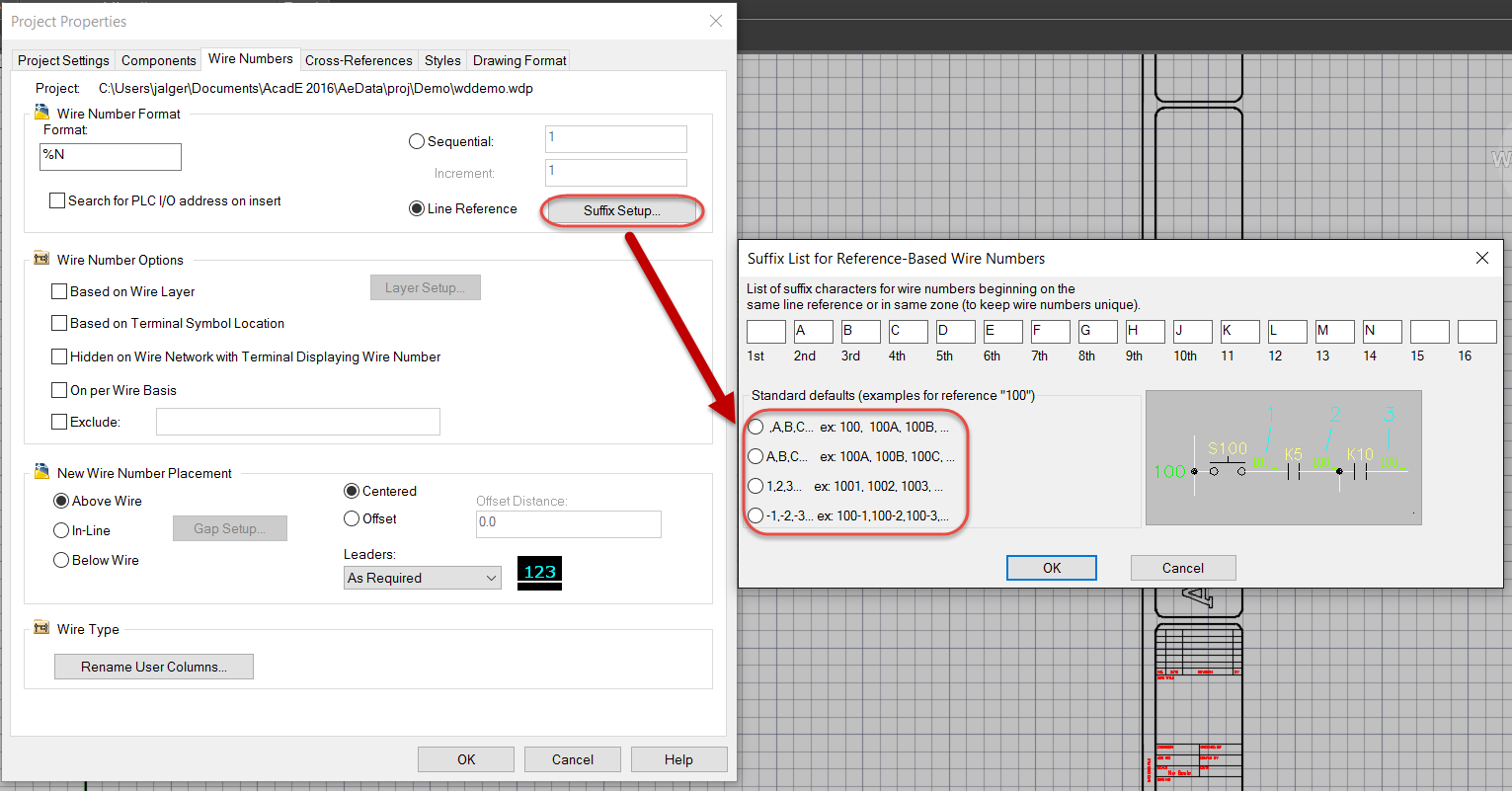Click the New Wire Number Placement section icon
The width and height of the screenshot is (1512, 791).
tap(40, 472)
